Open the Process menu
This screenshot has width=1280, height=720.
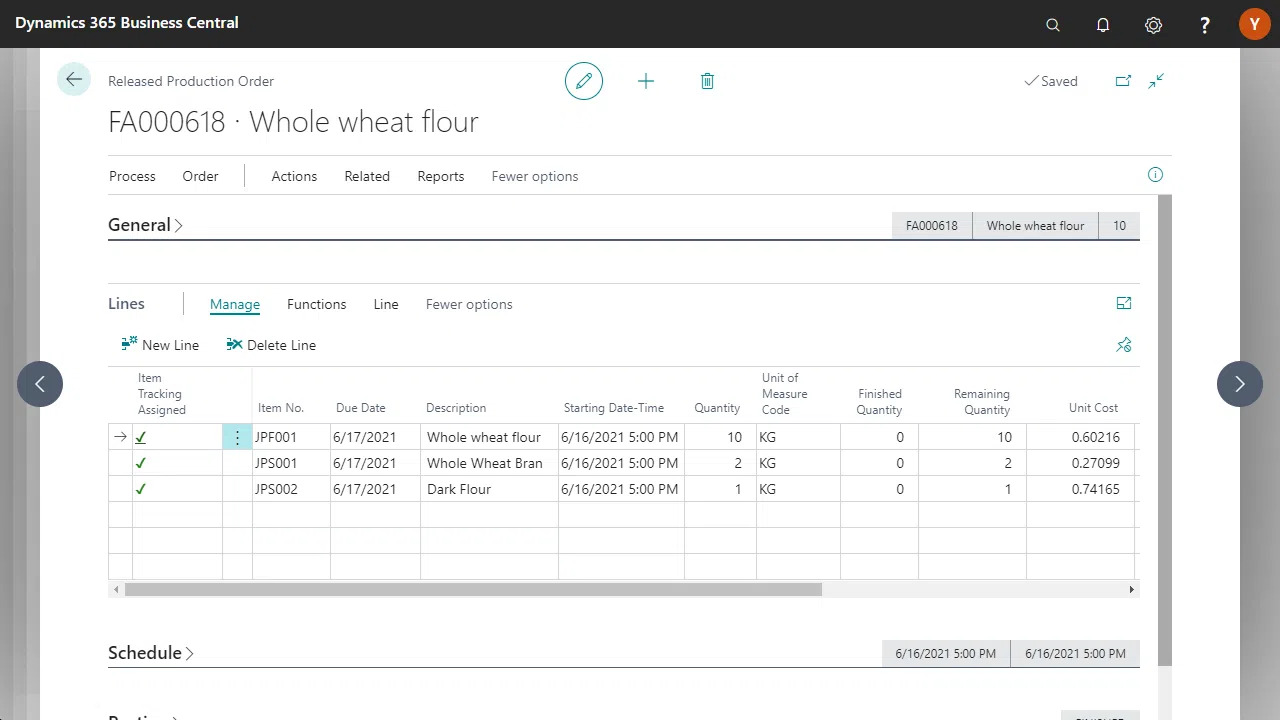click(x=132, y=176)
